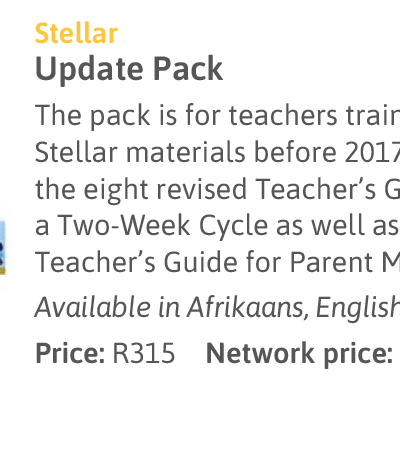
Task: Select the product thumbnail at left edge
Action: coord(3,248)
